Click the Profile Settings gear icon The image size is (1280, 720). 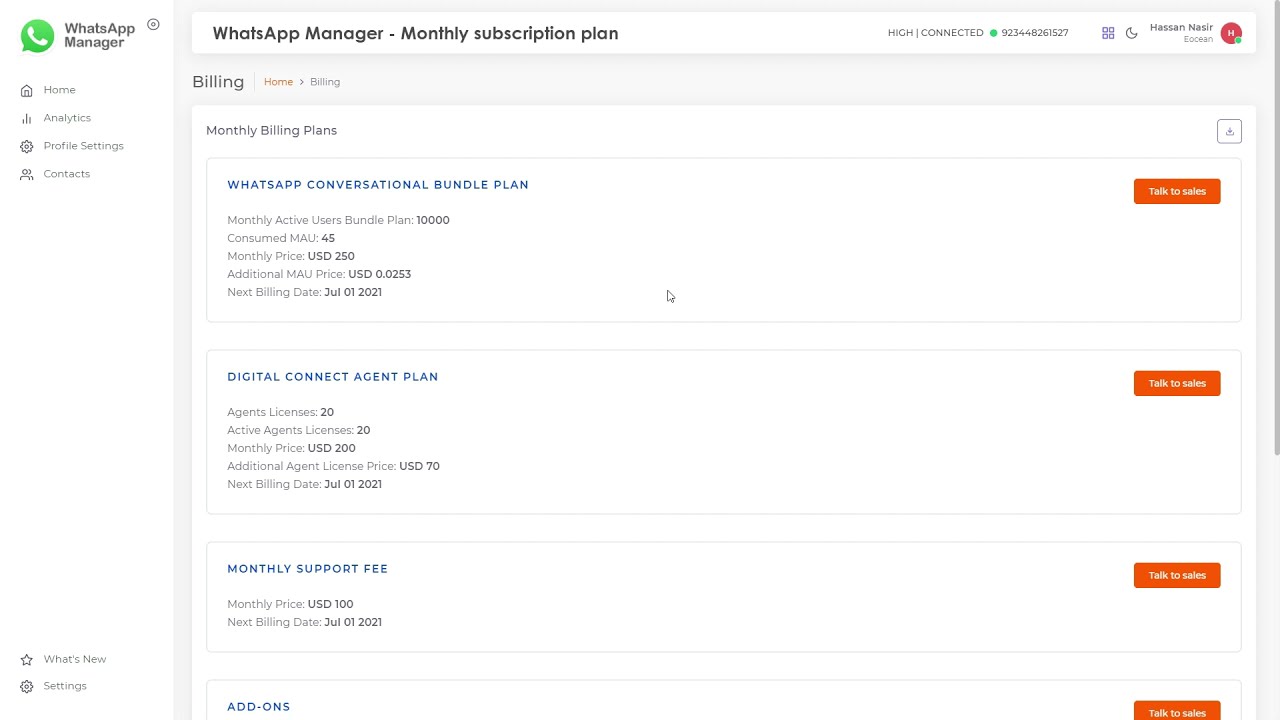click(x=26, y=146)
